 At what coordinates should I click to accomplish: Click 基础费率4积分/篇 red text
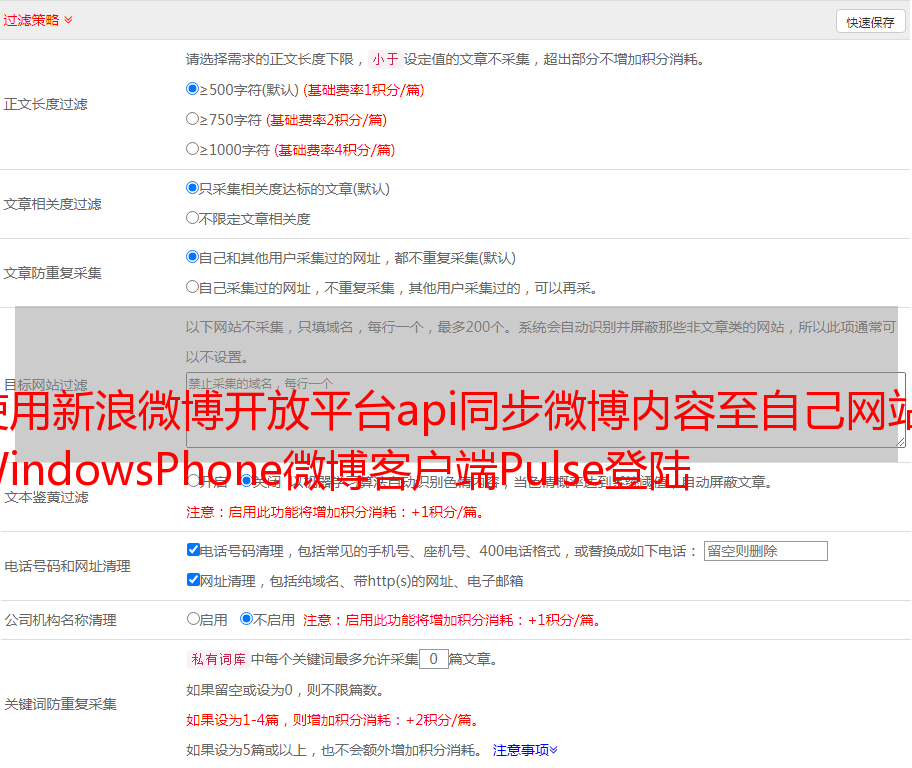tap(334, 150)
